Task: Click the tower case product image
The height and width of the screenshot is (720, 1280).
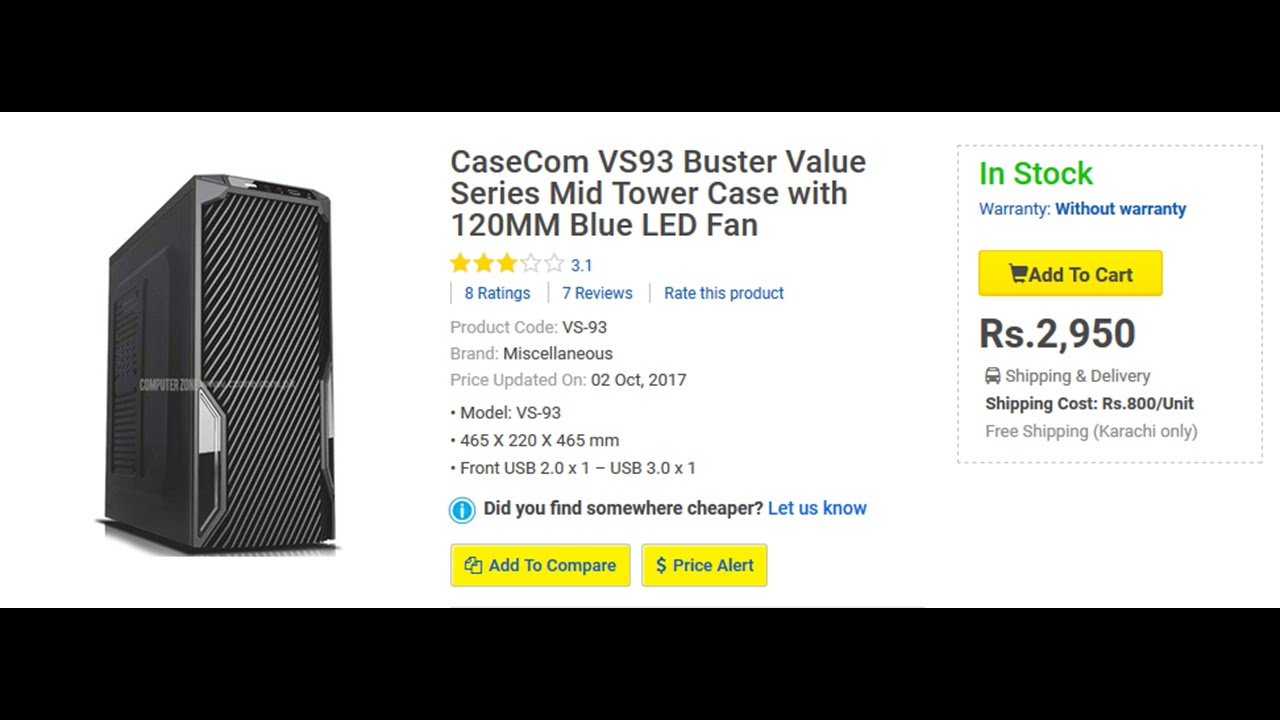Action: (220, 365)
